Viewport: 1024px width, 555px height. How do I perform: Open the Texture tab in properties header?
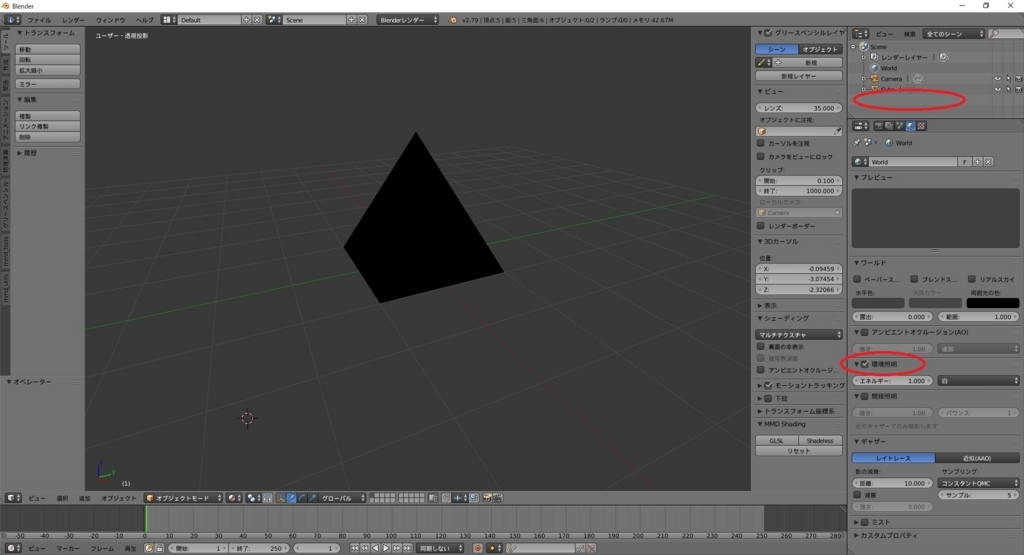pos(921,126)
